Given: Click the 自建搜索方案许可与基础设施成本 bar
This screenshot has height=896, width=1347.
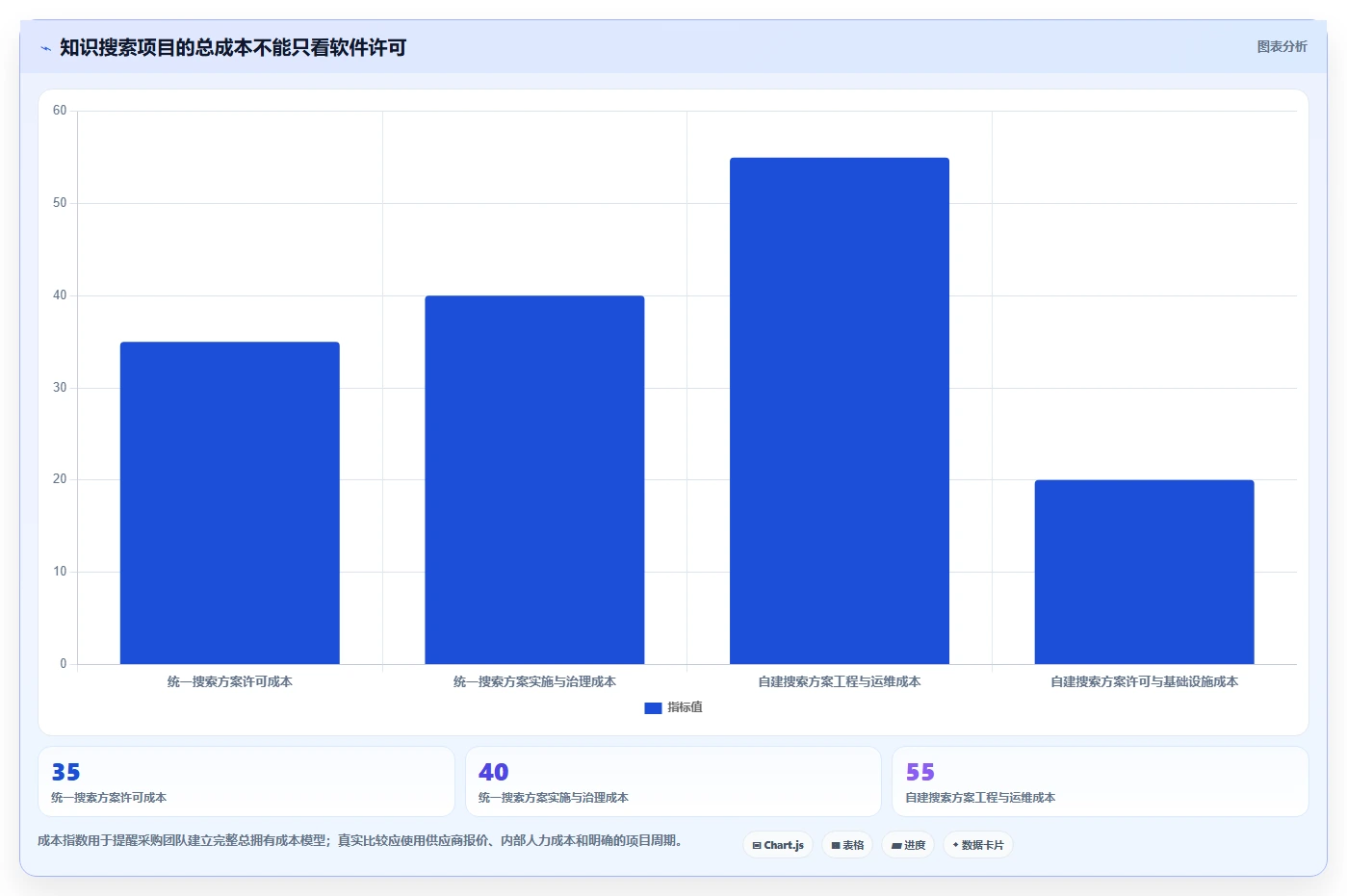Looking at the screenshot, I should [x=1144, y=572].
